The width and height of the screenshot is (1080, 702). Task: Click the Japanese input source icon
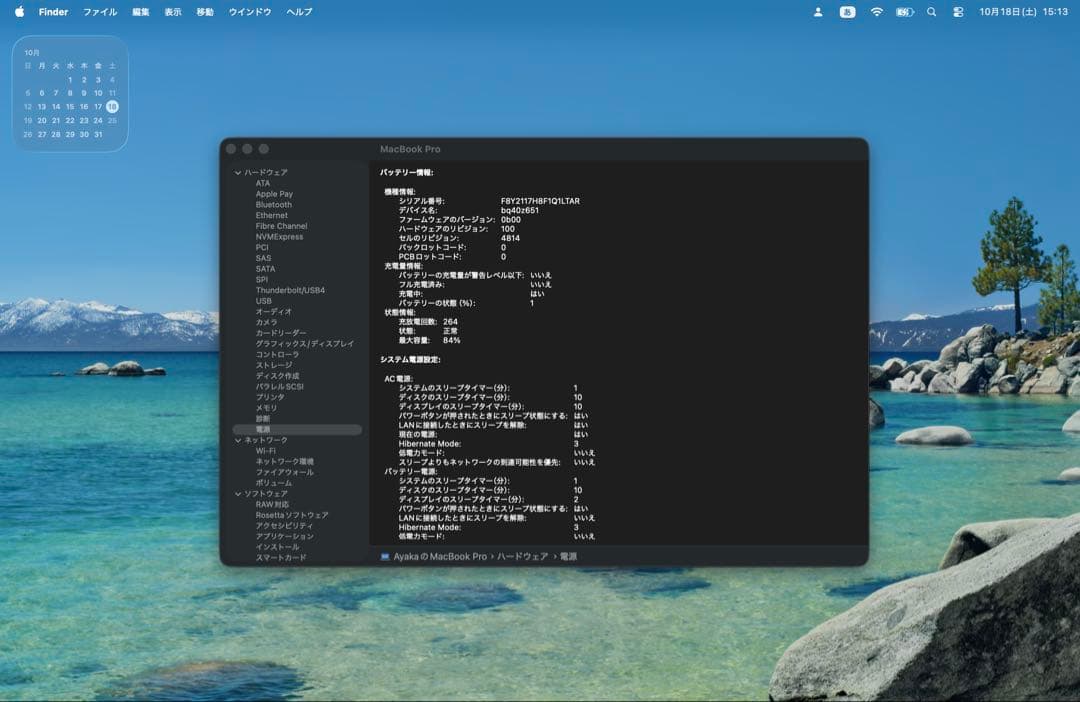(x=847, y=12)
